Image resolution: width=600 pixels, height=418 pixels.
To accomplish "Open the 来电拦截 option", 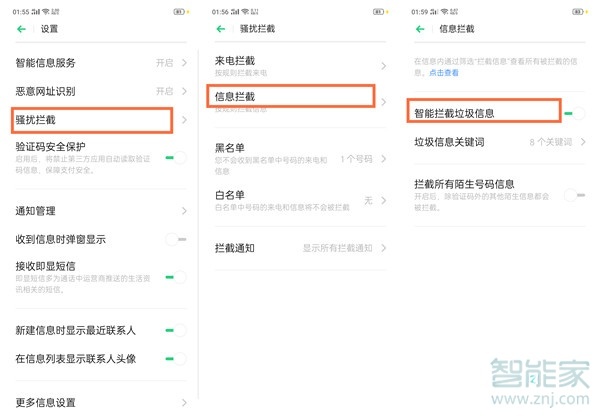I will pyautogui.click(x=300, y=66).
